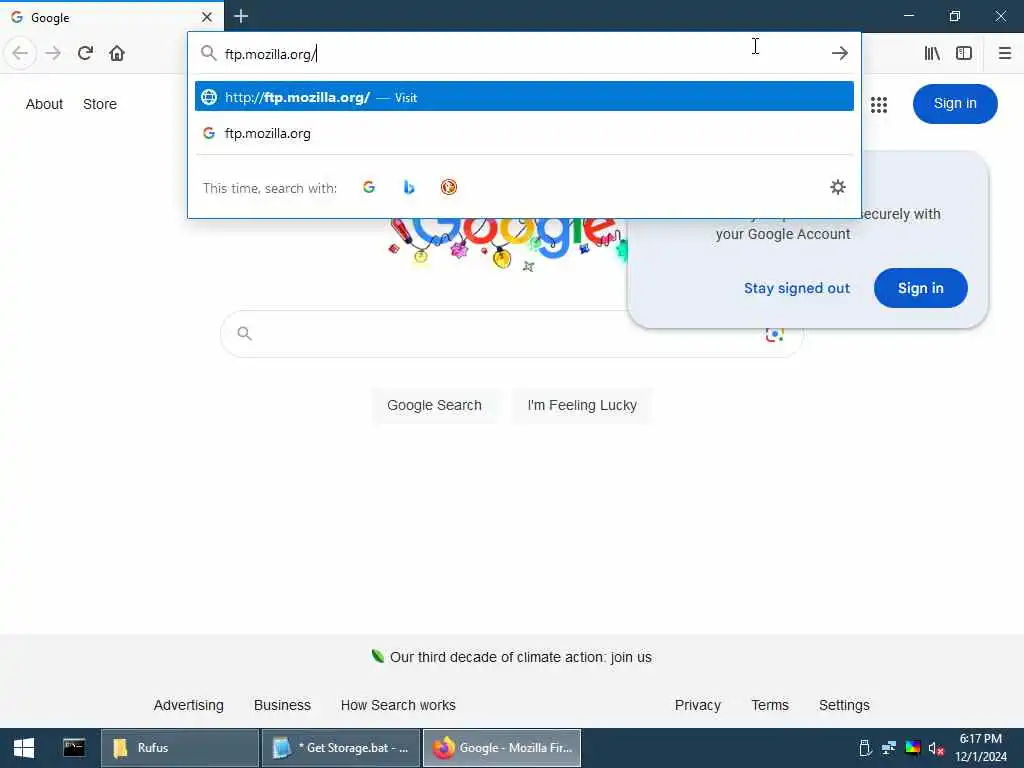
Task: Search this time with Google icon
Action: (x=369, y=187)
